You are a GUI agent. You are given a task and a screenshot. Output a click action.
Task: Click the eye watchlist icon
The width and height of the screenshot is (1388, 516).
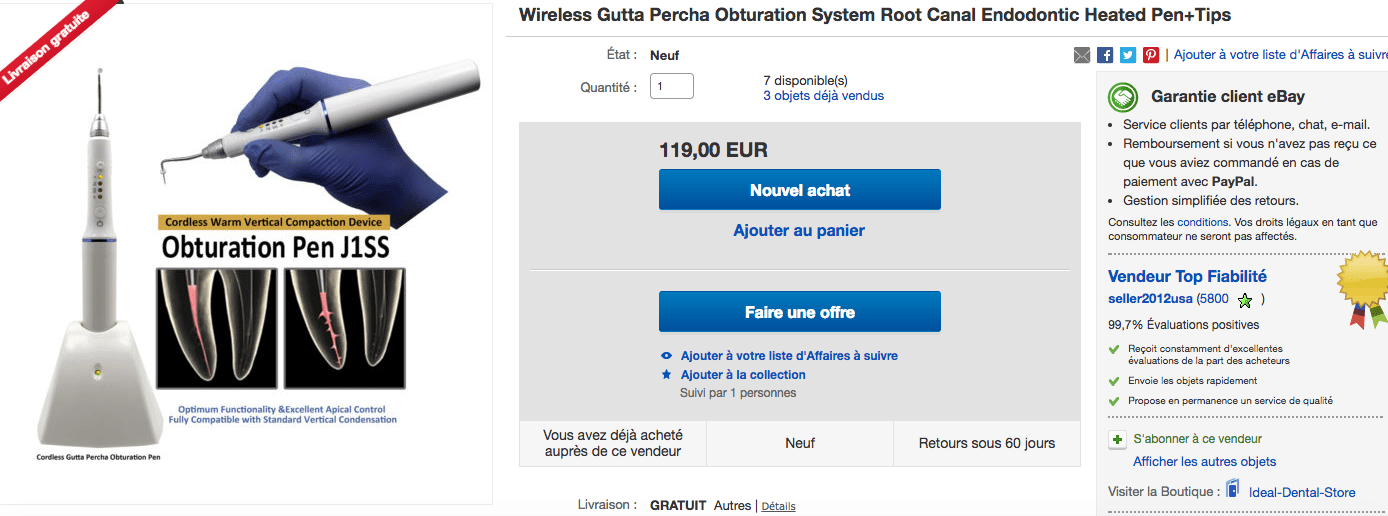click(667, 356)
